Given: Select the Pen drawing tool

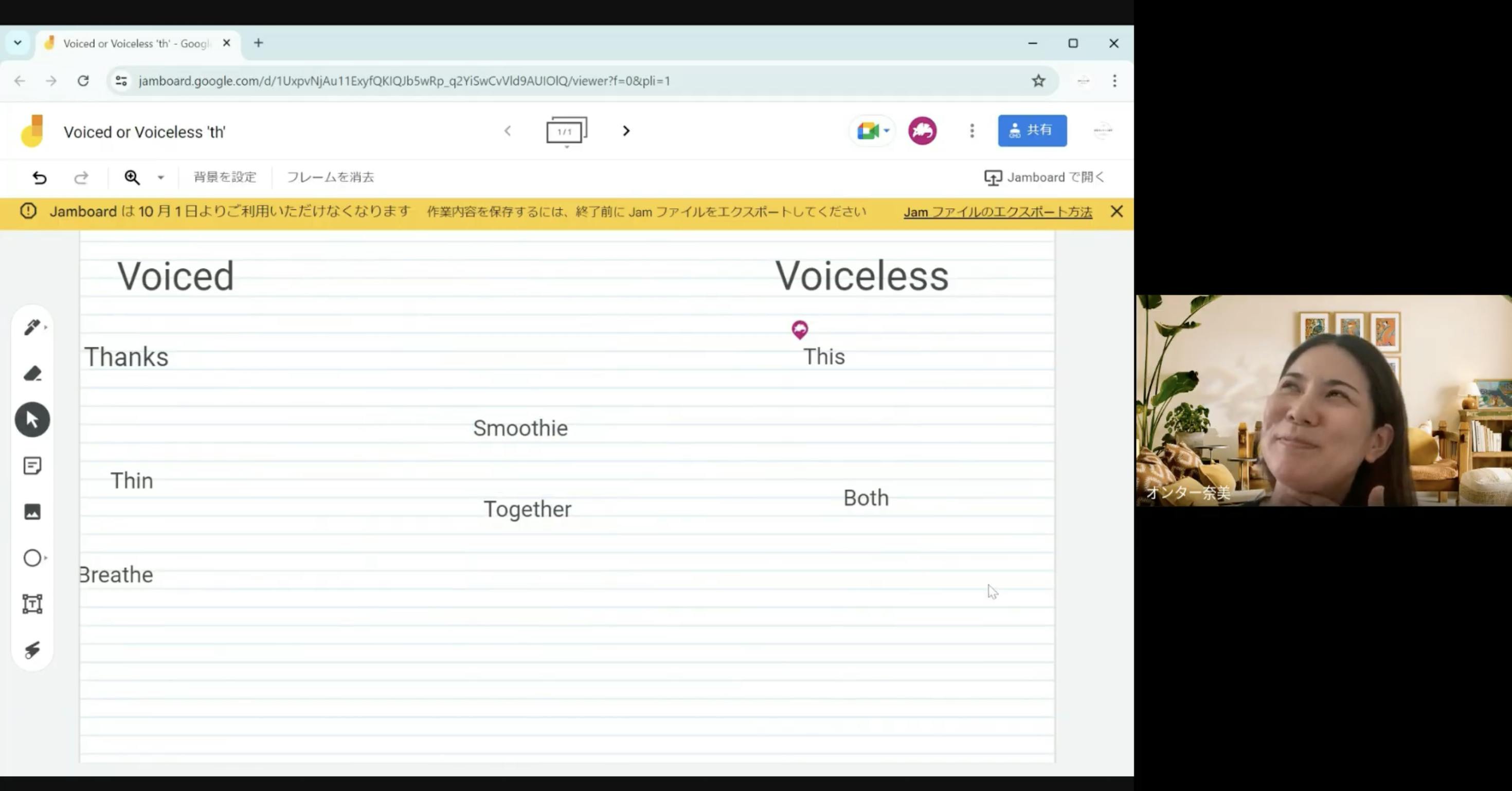Looking at the screenshot, I should pos(32,327).
